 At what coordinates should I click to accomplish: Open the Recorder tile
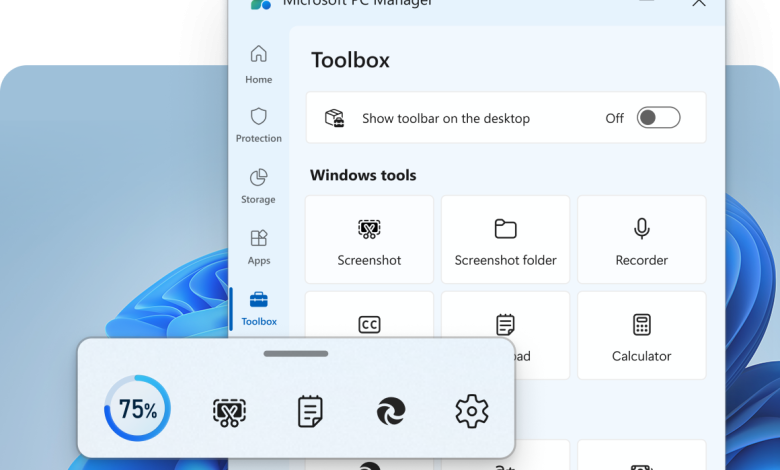(642, 240)
